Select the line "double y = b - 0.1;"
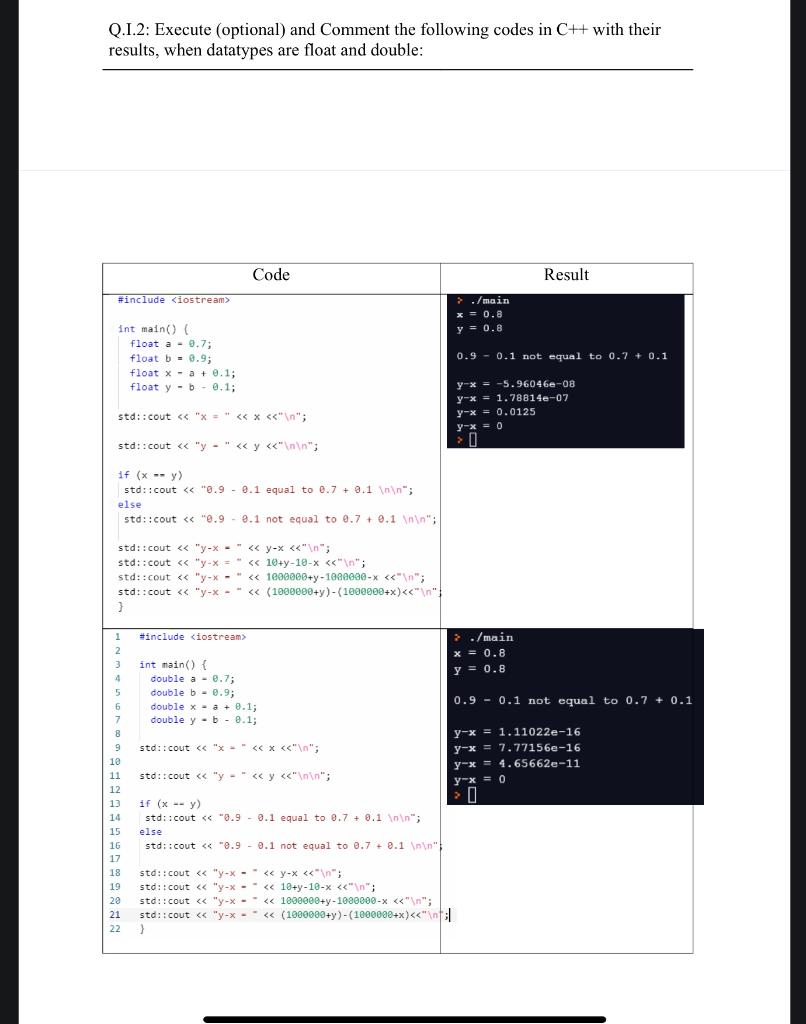 coord(203,720)
